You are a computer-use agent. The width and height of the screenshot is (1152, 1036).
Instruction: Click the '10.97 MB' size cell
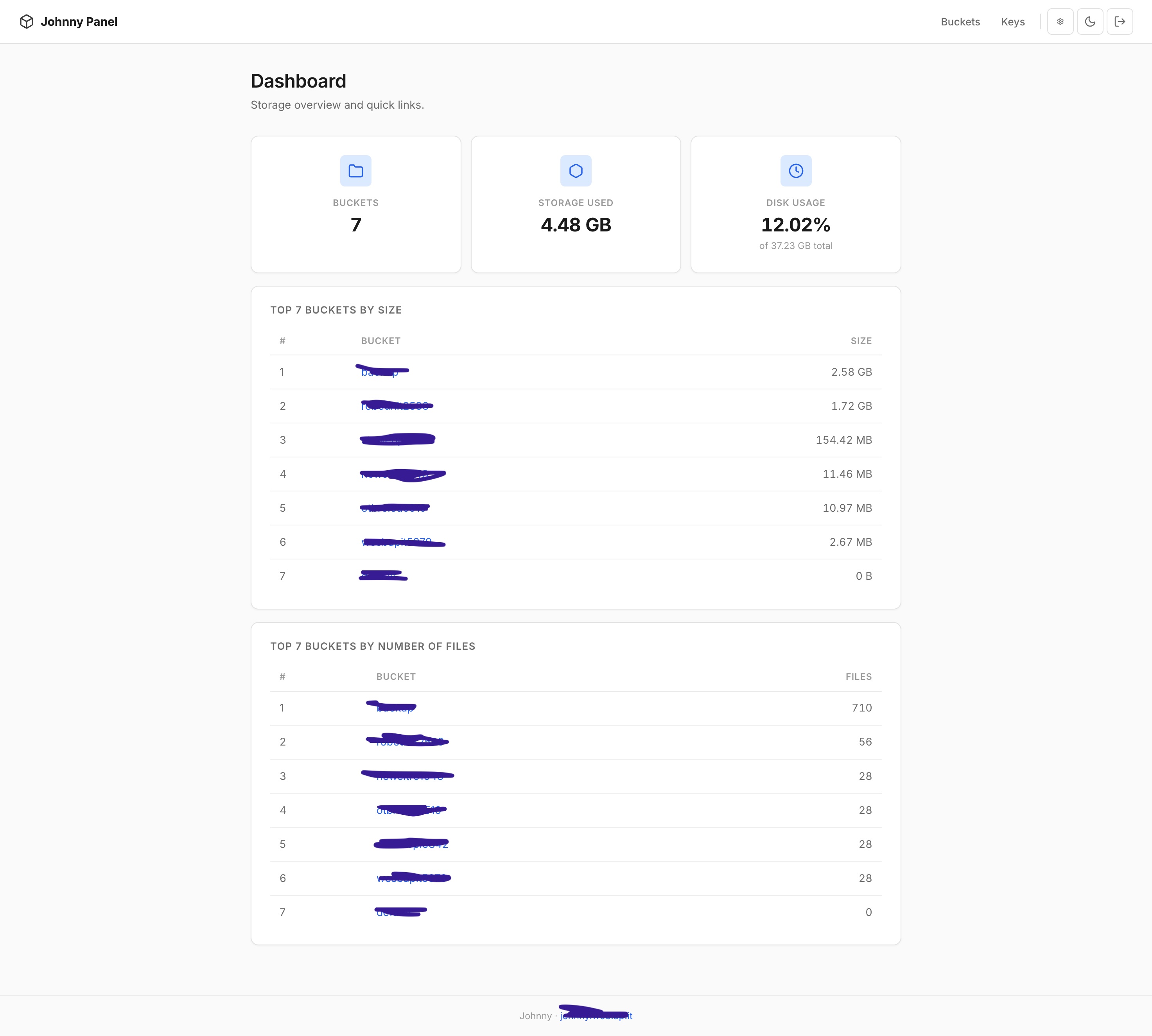tap(847, 508)
